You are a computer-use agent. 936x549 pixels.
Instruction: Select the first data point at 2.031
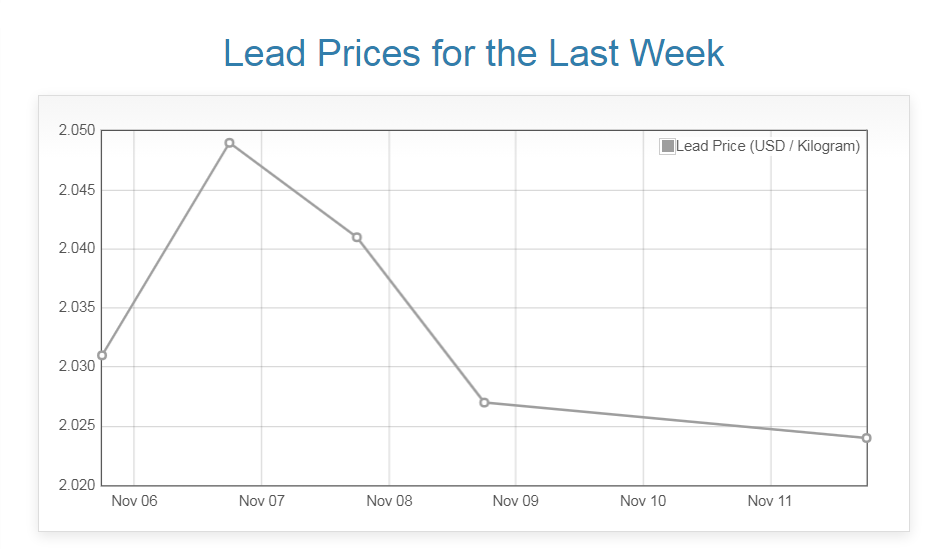point(102,355)
